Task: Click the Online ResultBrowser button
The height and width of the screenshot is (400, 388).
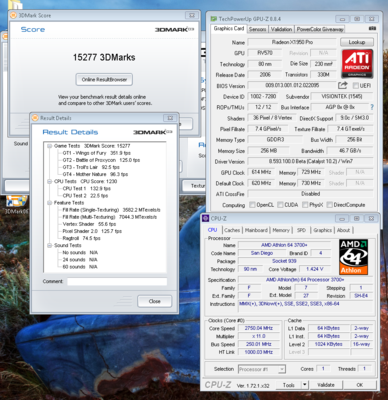Action: (x=104, y=79)
